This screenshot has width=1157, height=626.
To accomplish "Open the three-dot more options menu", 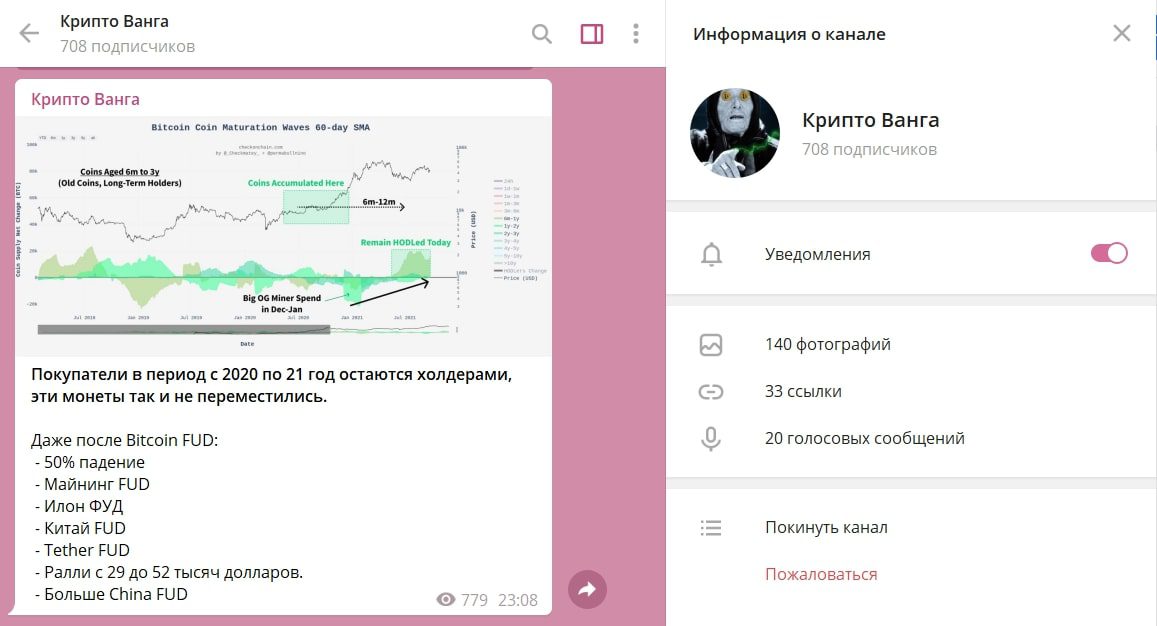I will (x=635, y=33).
